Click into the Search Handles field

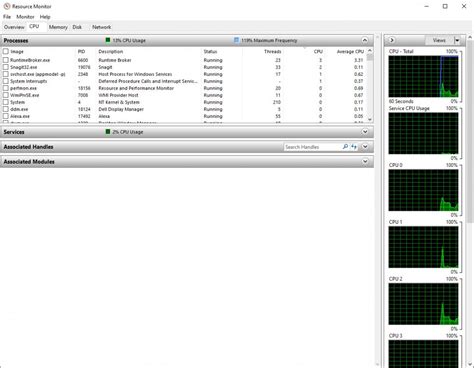pos(312,147)
